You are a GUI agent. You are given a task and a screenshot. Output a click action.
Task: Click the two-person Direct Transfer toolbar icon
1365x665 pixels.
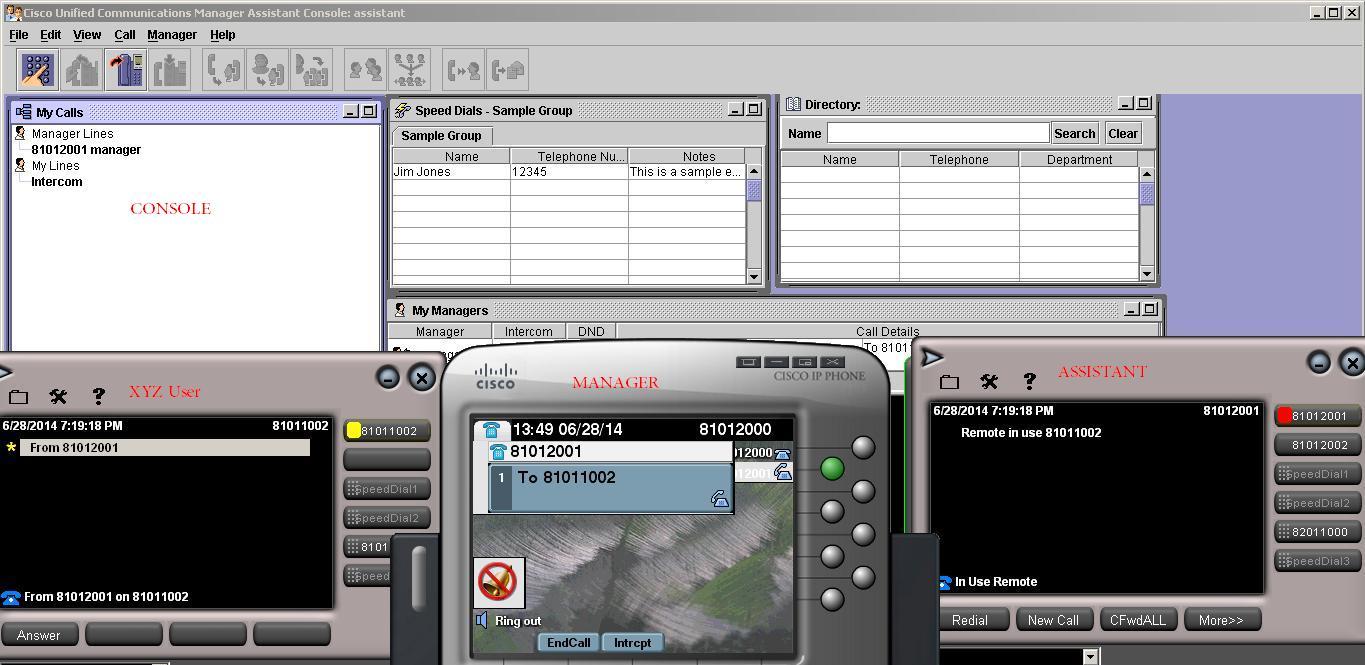tap(365, 70)
